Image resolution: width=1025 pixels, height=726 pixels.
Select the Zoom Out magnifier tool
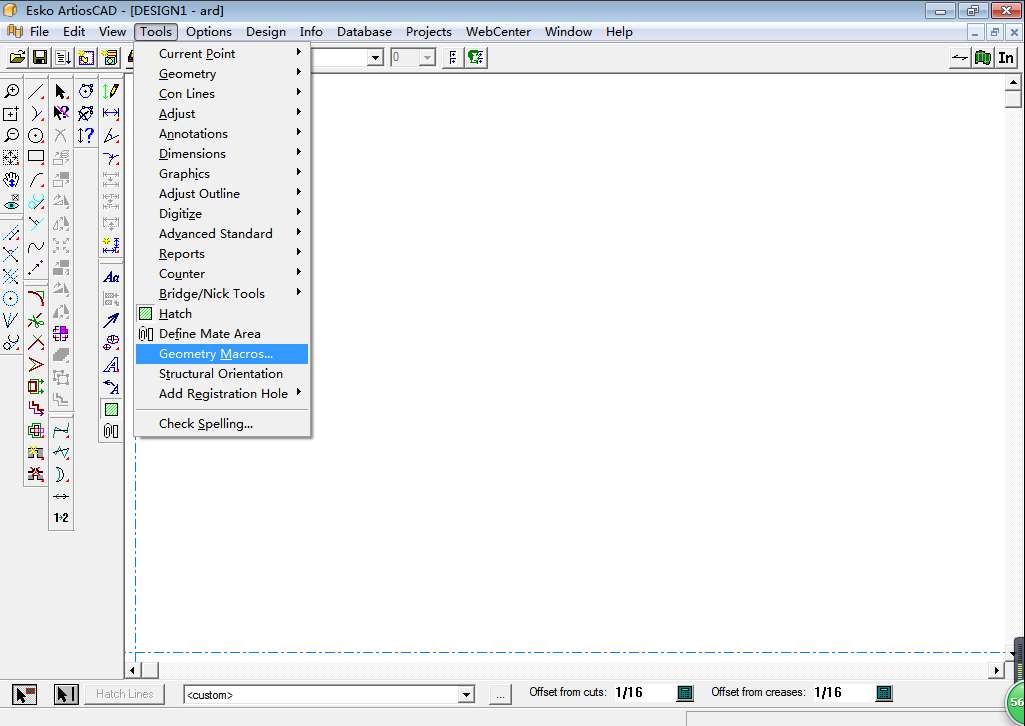pyautogui.click(x=11, y=136)
